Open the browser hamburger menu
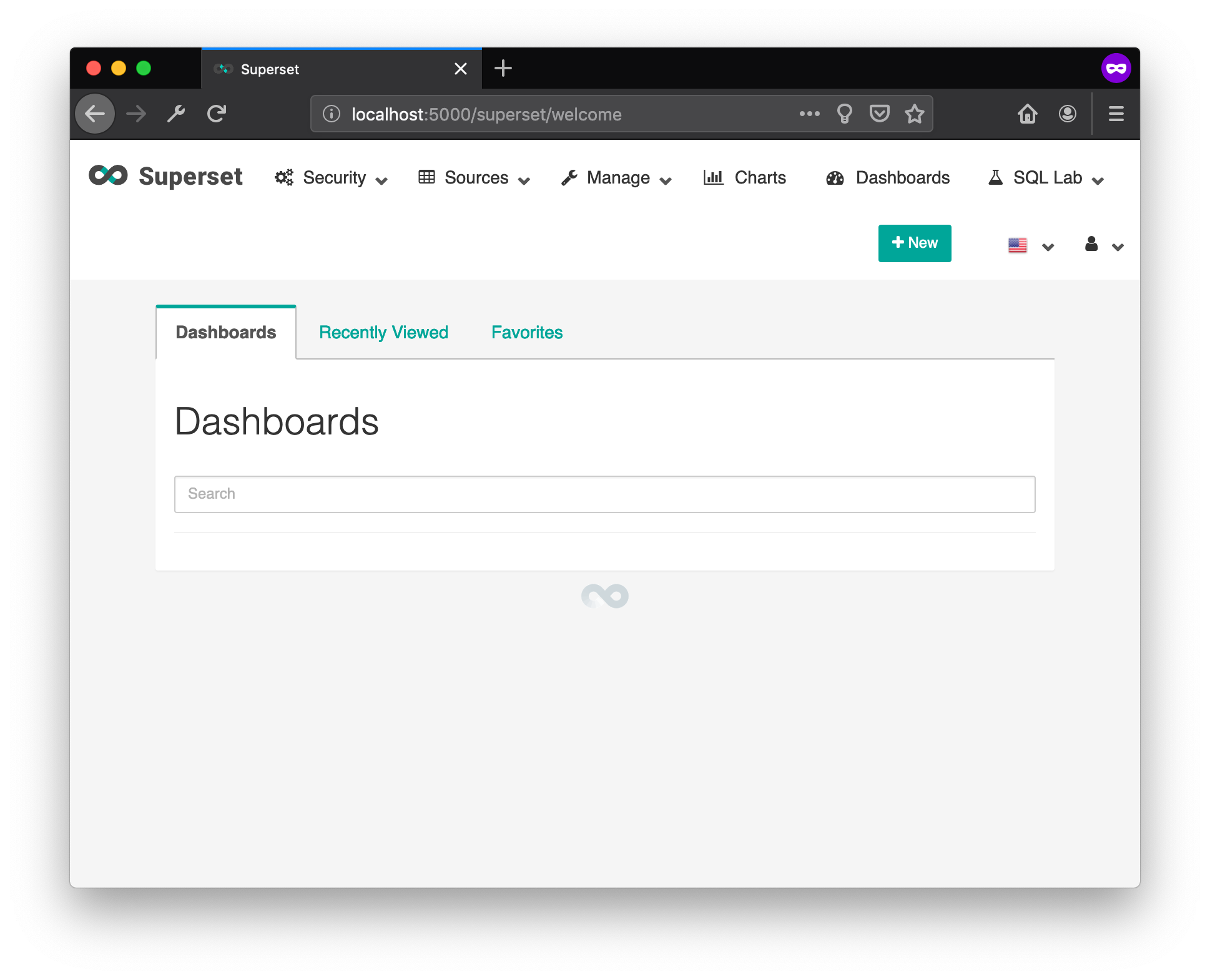 pos(1115,114)
